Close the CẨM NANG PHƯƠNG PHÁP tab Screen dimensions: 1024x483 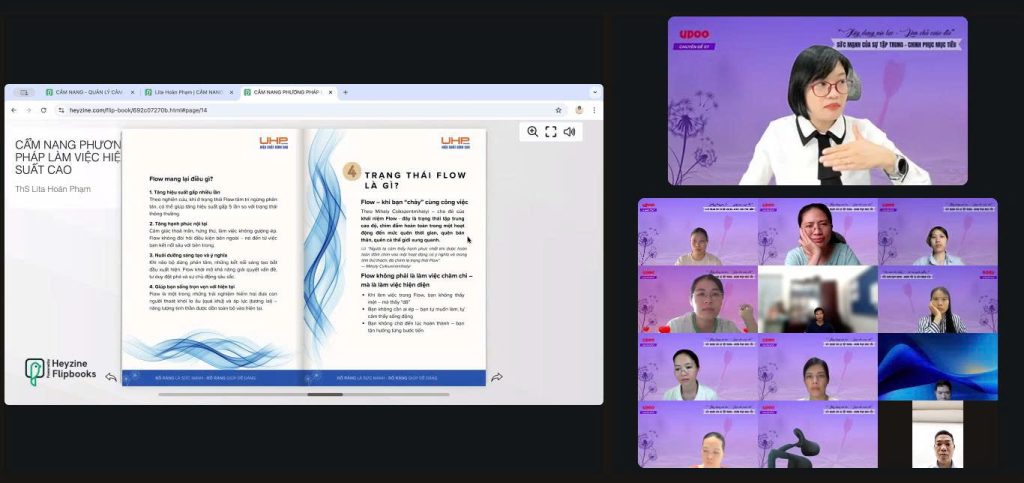[x=330, y=92]
